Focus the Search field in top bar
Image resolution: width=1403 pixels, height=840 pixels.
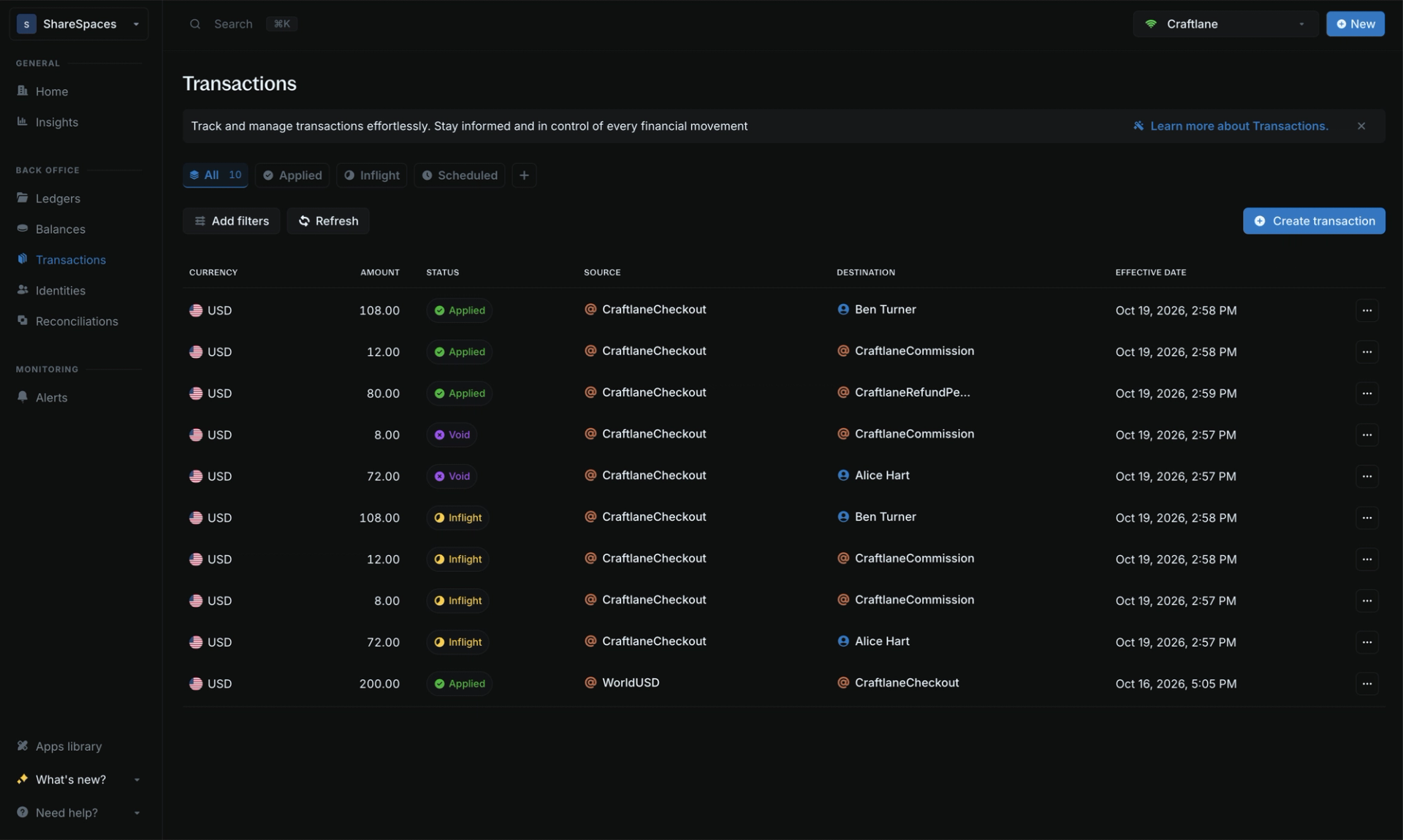(x=243, y=24)
